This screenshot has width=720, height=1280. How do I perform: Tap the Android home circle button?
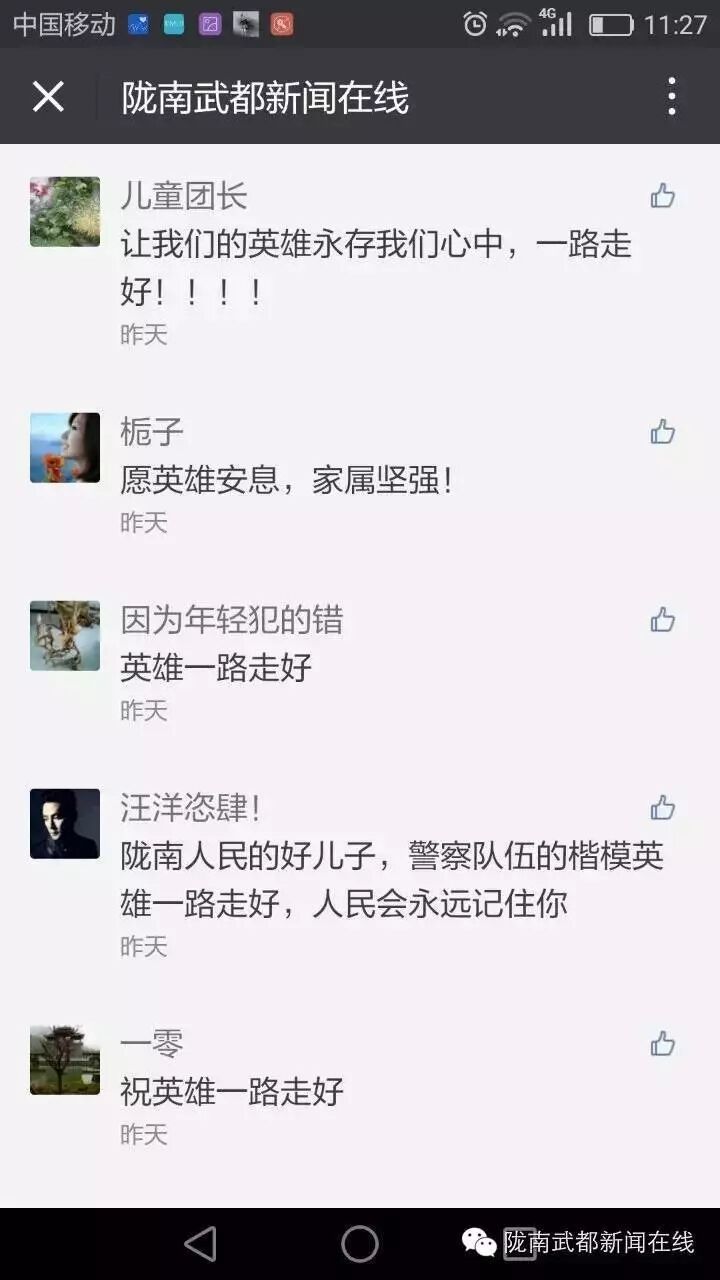(360, 1243)
